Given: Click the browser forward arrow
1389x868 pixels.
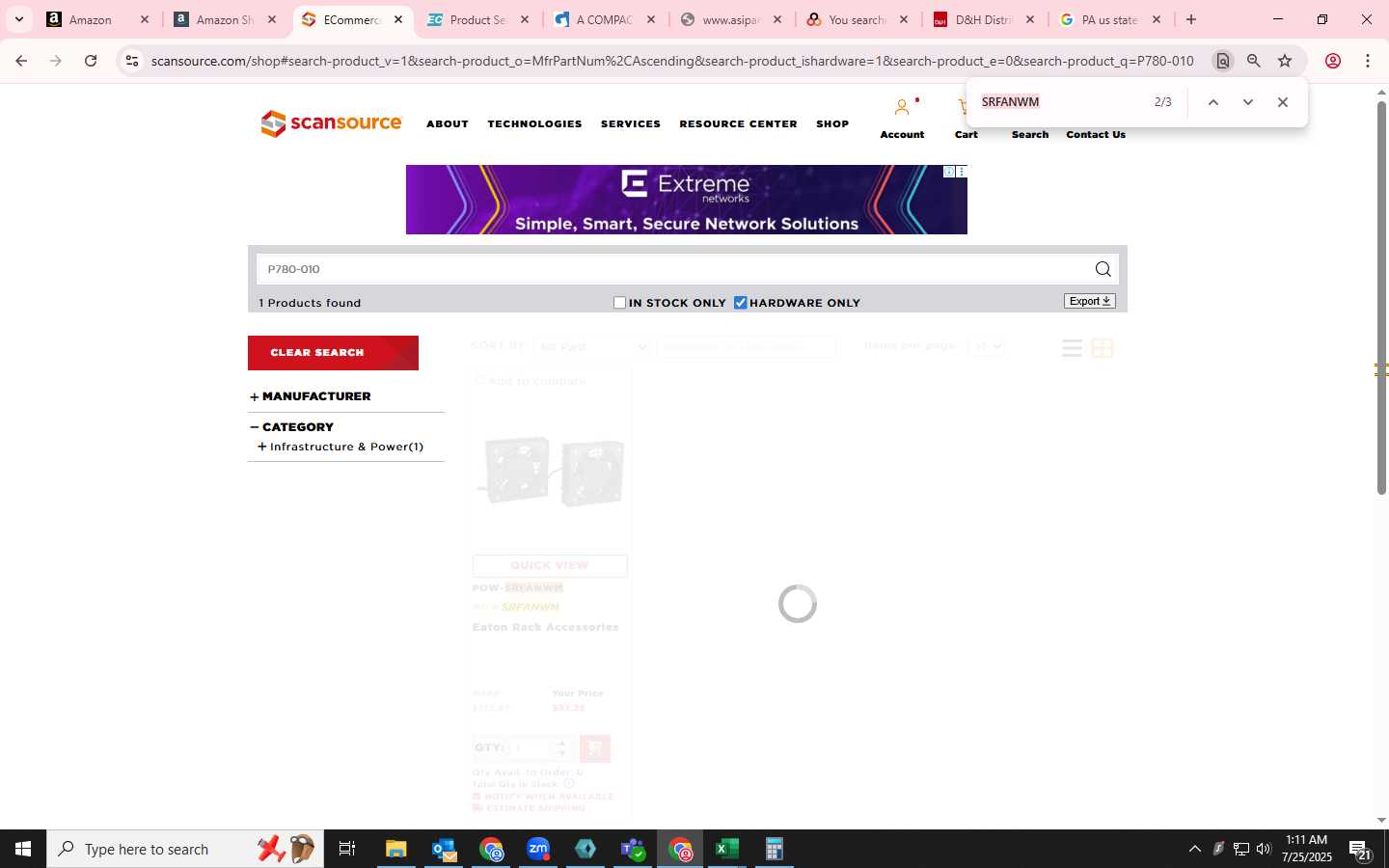Looking at the screenshot, I should click(x=56, y=61).
